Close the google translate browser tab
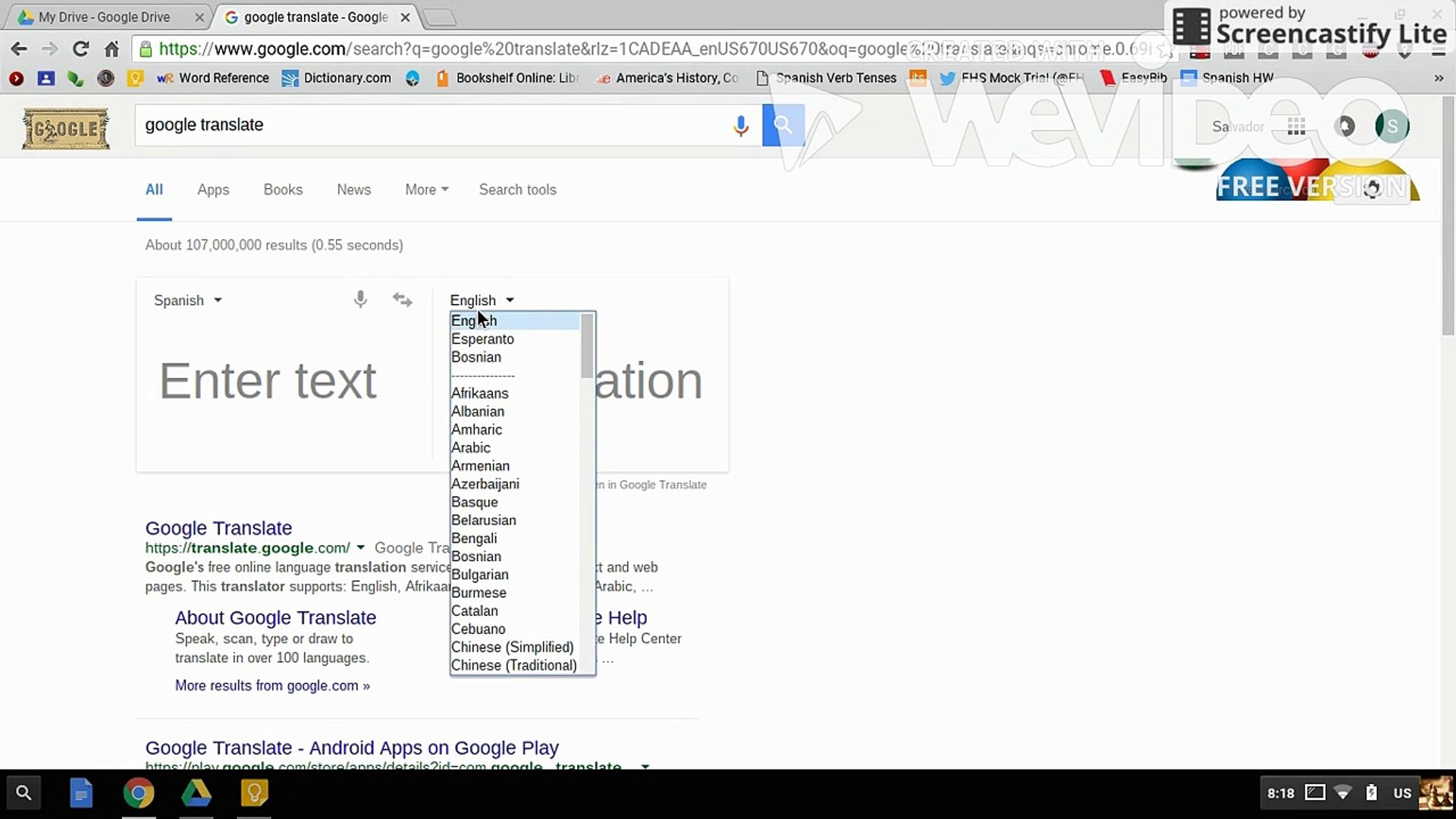Viewport: 1456px width, 819px height. 406,17
